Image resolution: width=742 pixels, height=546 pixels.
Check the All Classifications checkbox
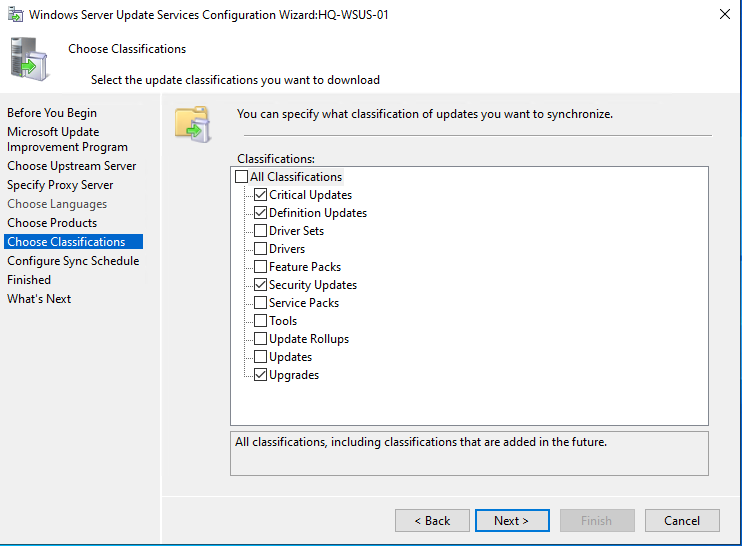pyautogui.click(x=242, y=177)
